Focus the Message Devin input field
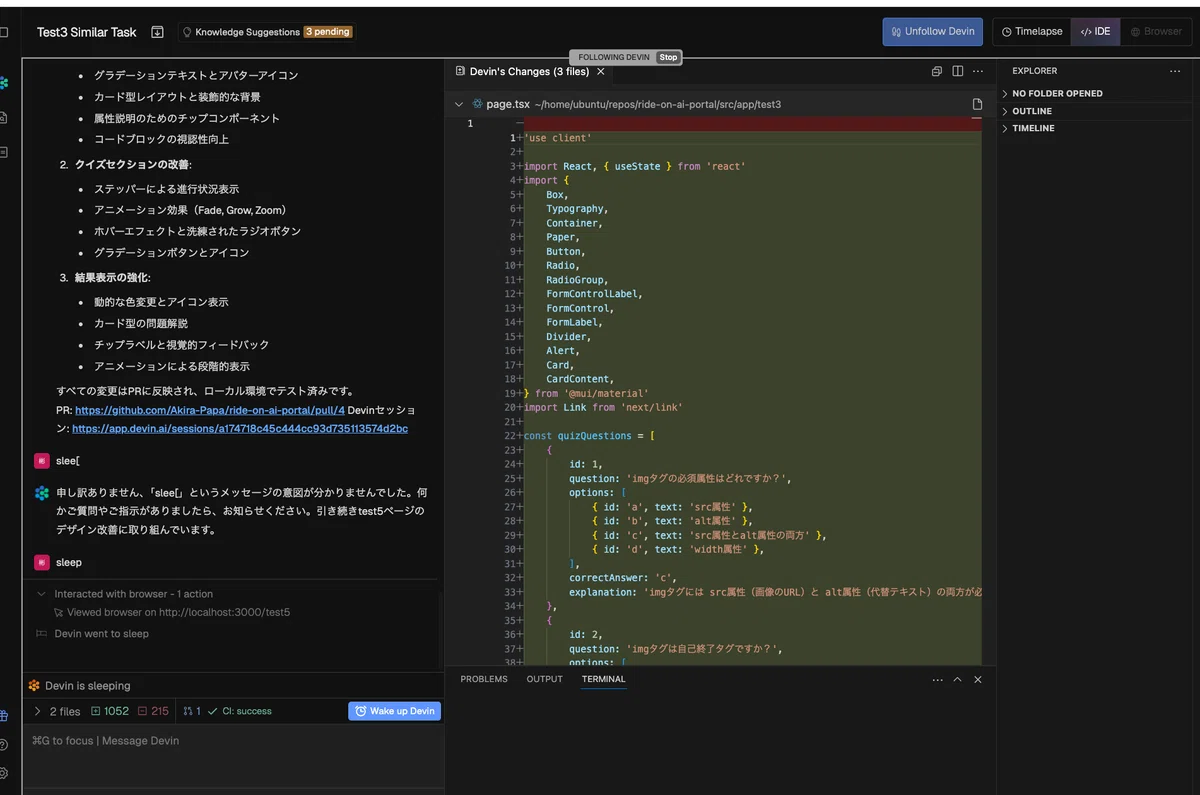 tap(233, 741)
